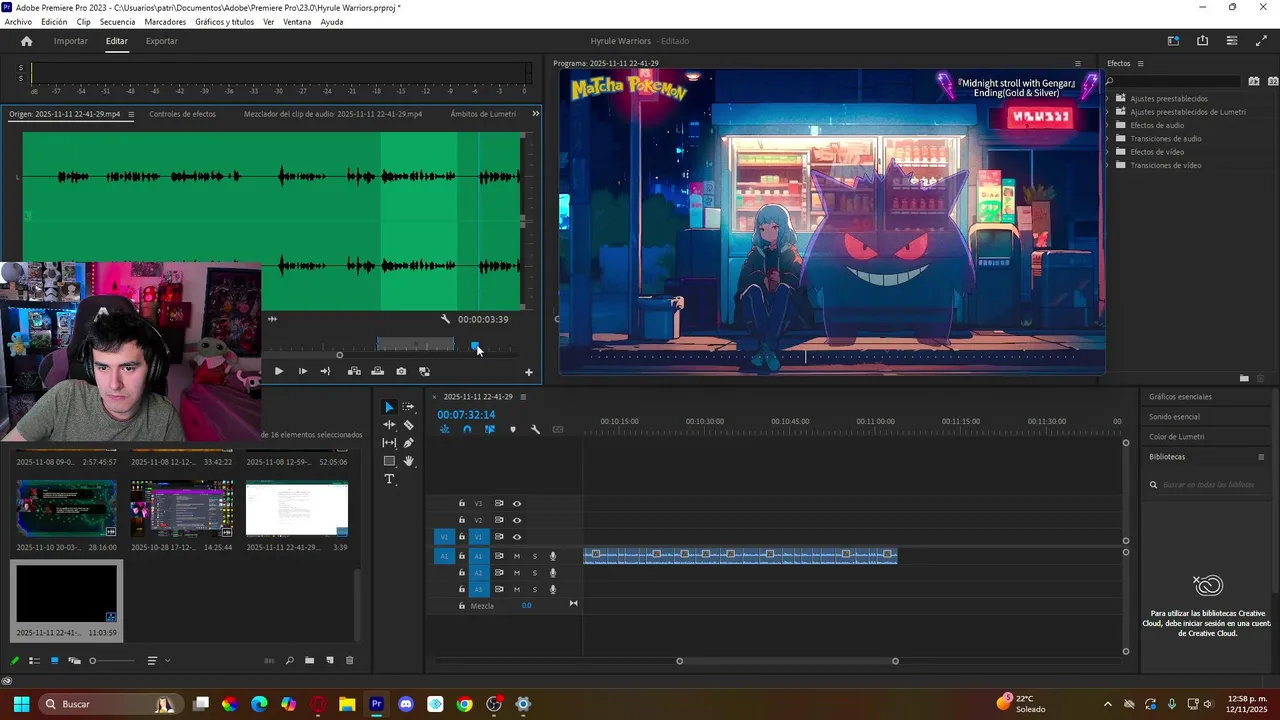Select the Razor tool

408,425
